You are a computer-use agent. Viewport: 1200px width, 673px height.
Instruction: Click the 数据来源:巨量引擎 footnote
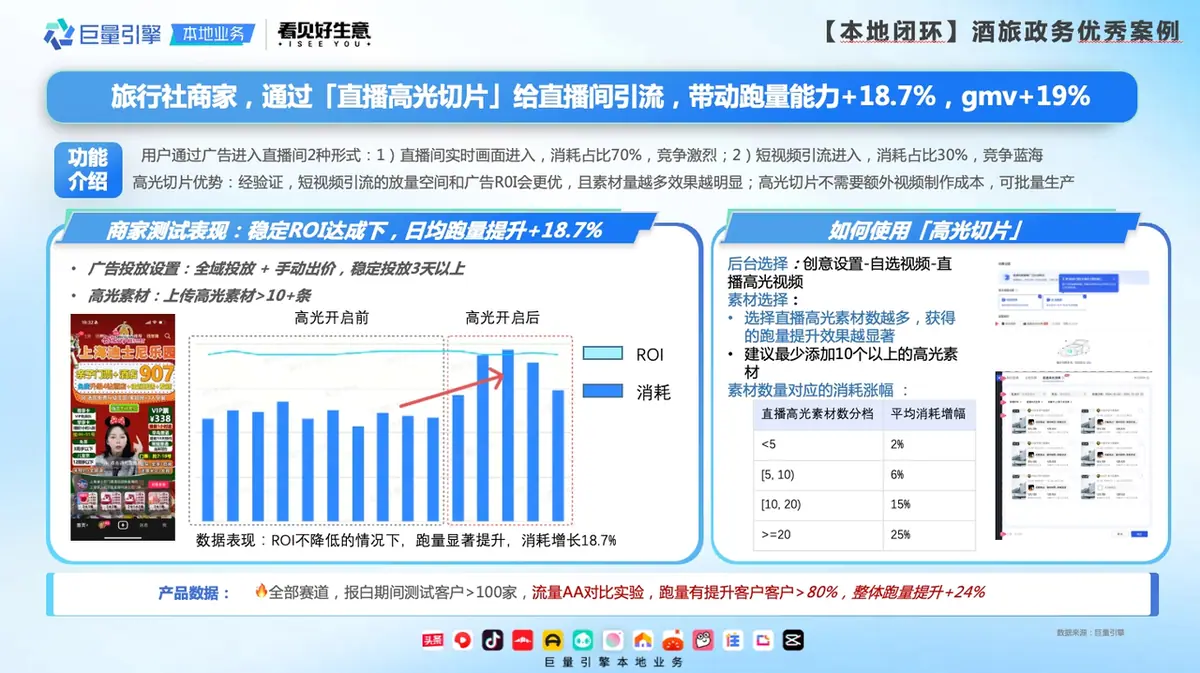pyautogui.click(x=1090, y=634)
